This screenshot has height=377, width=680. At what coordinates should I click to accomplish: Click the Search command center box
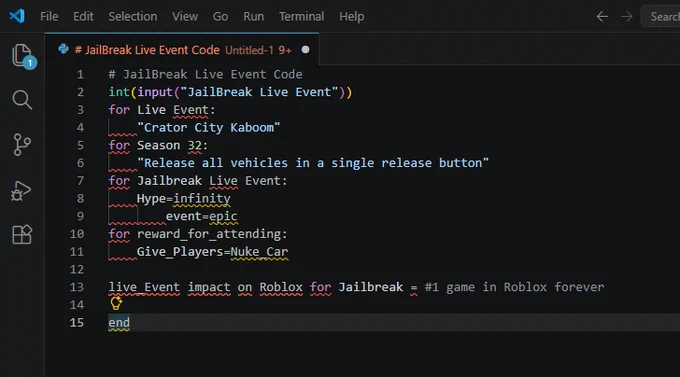coord(661,16)
